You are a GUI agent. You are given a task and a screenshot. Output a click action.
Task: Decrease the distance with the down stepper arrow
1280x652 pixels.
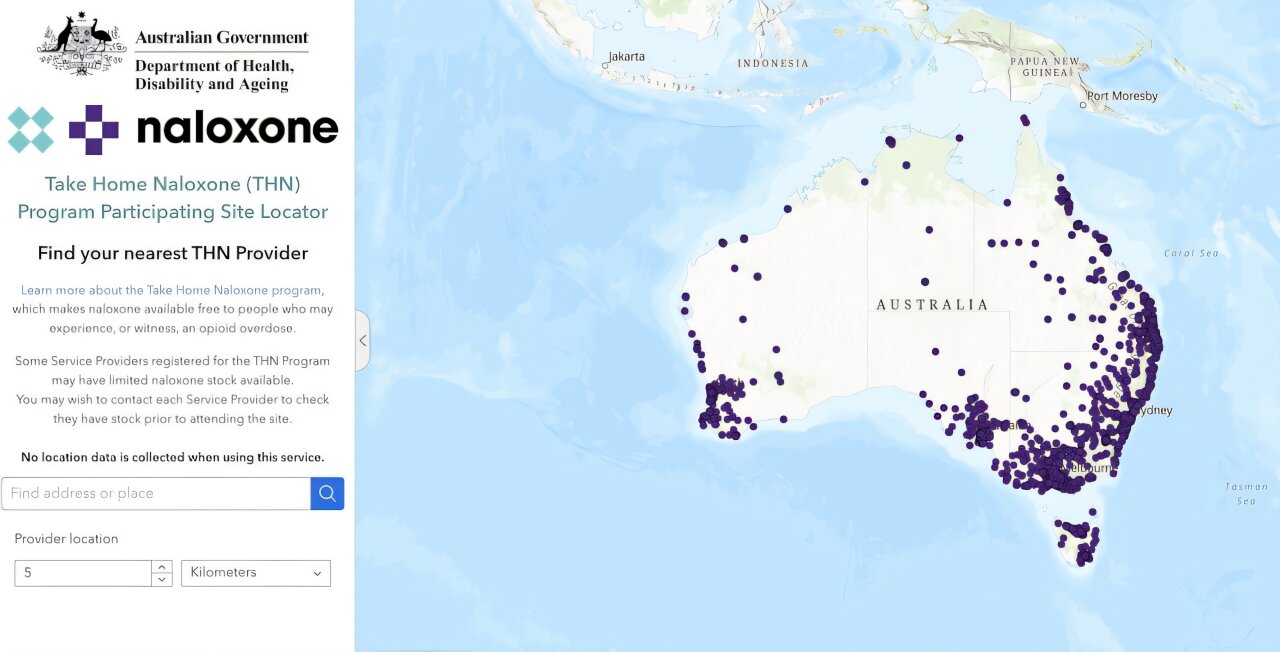tap(161, 579)
